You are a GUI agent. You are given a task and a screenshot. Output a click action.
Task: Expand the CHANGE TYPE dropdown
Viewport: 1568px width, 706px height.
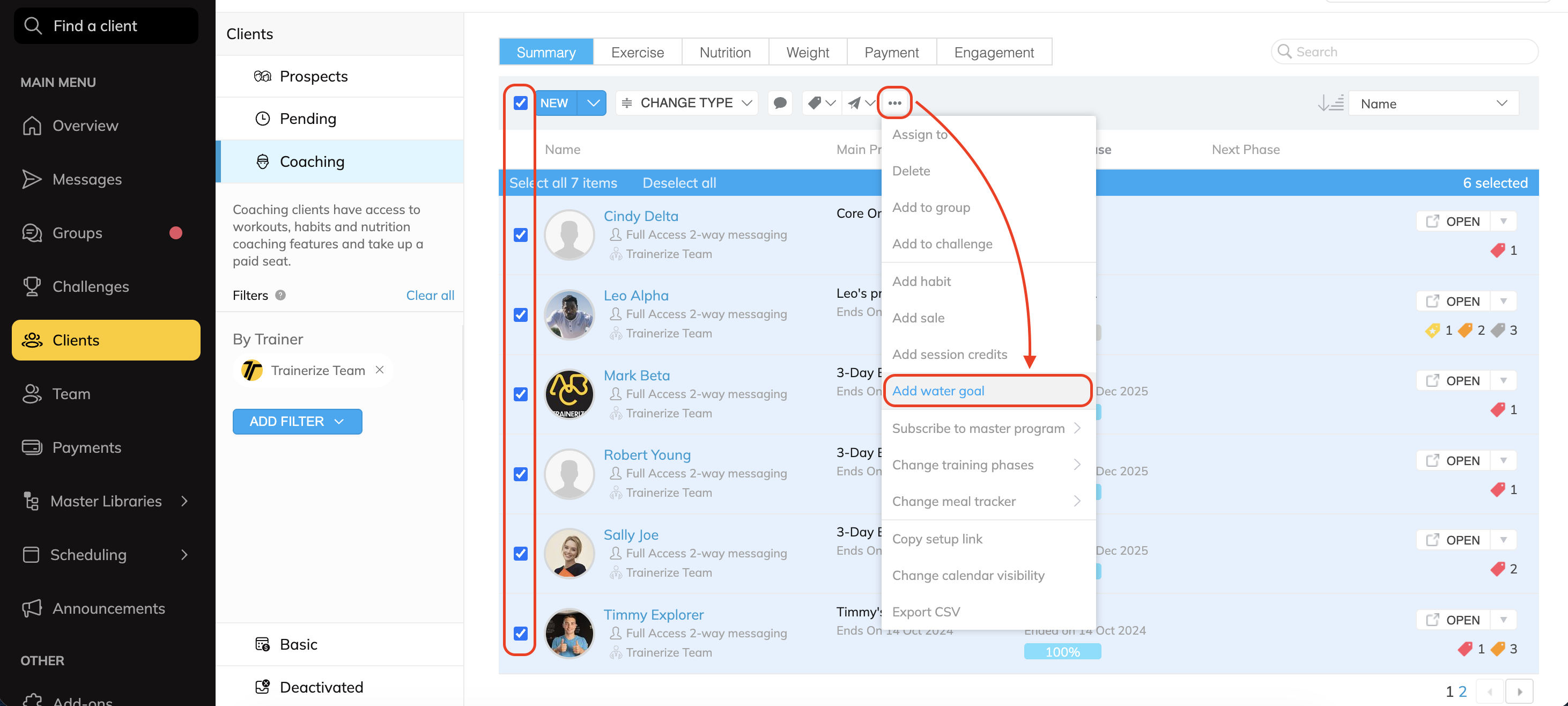pyautogui.click(x=686, y=103)
